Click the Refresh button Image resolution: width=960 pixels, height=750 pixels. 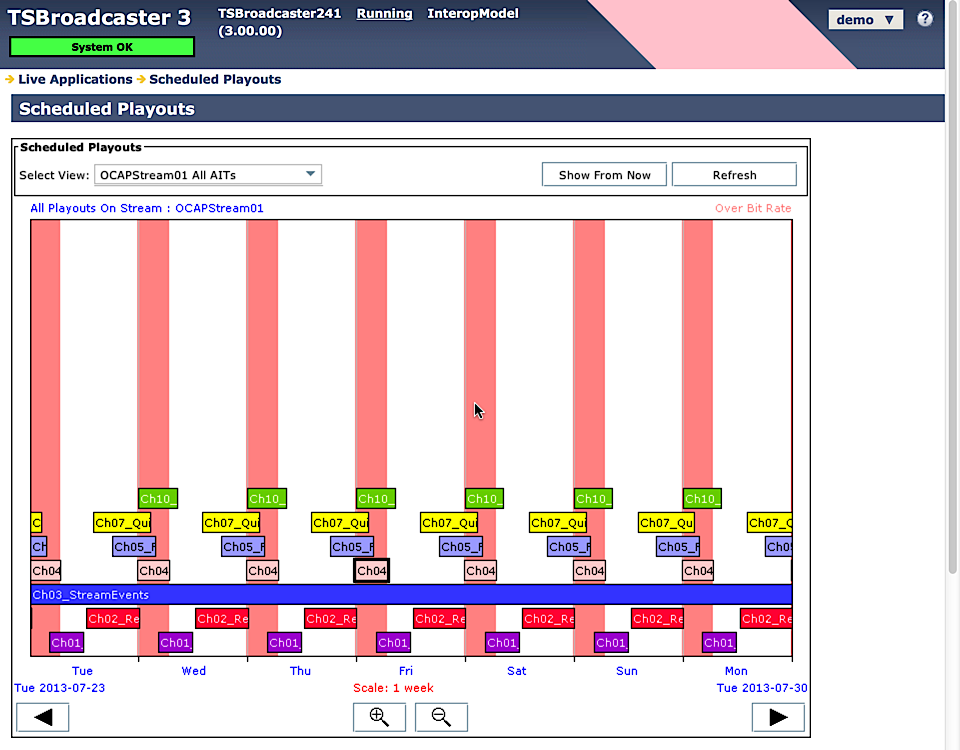pyautogui.click(x=734, y=175)
